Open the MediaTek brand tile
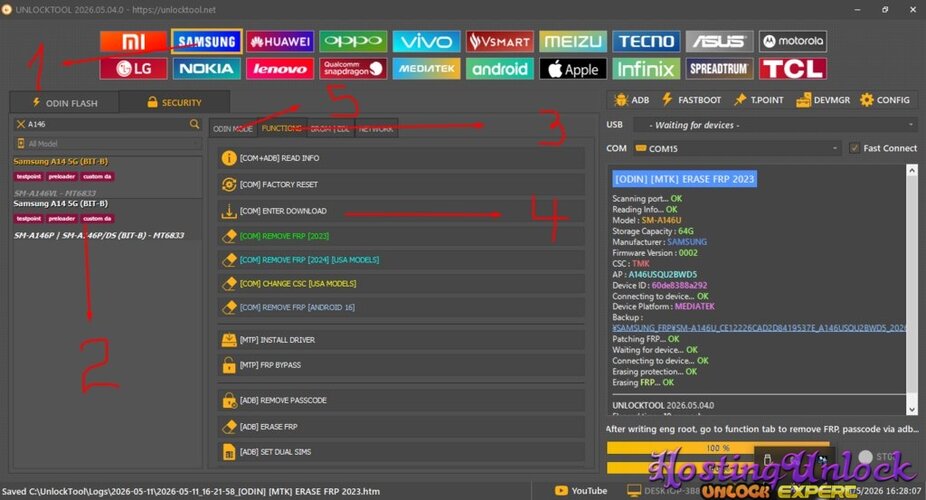This screenshot has width=926, height=500. click(x=426, y=68)
